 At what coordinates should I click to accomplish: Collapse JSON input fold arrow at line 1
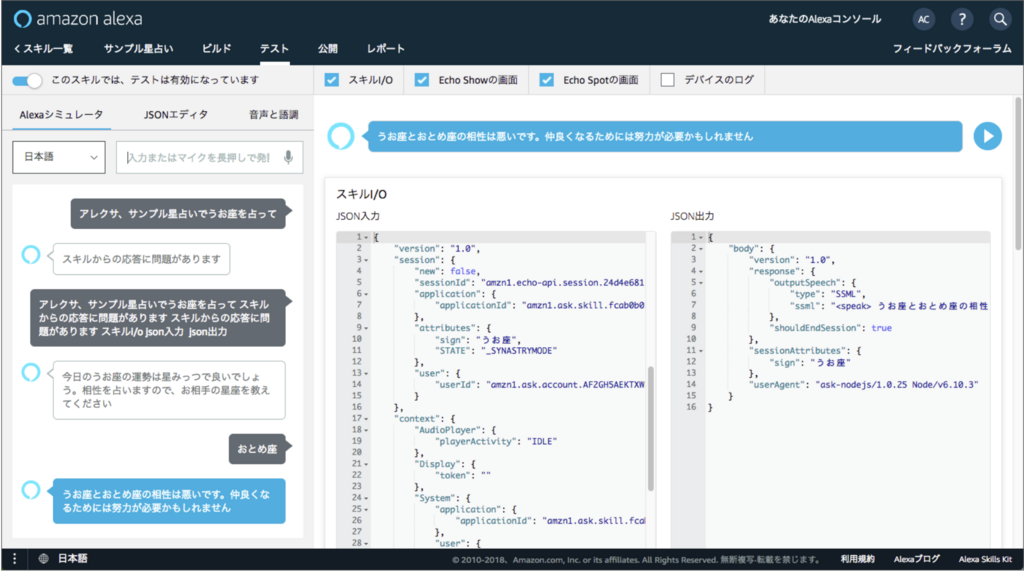(366, 238)
